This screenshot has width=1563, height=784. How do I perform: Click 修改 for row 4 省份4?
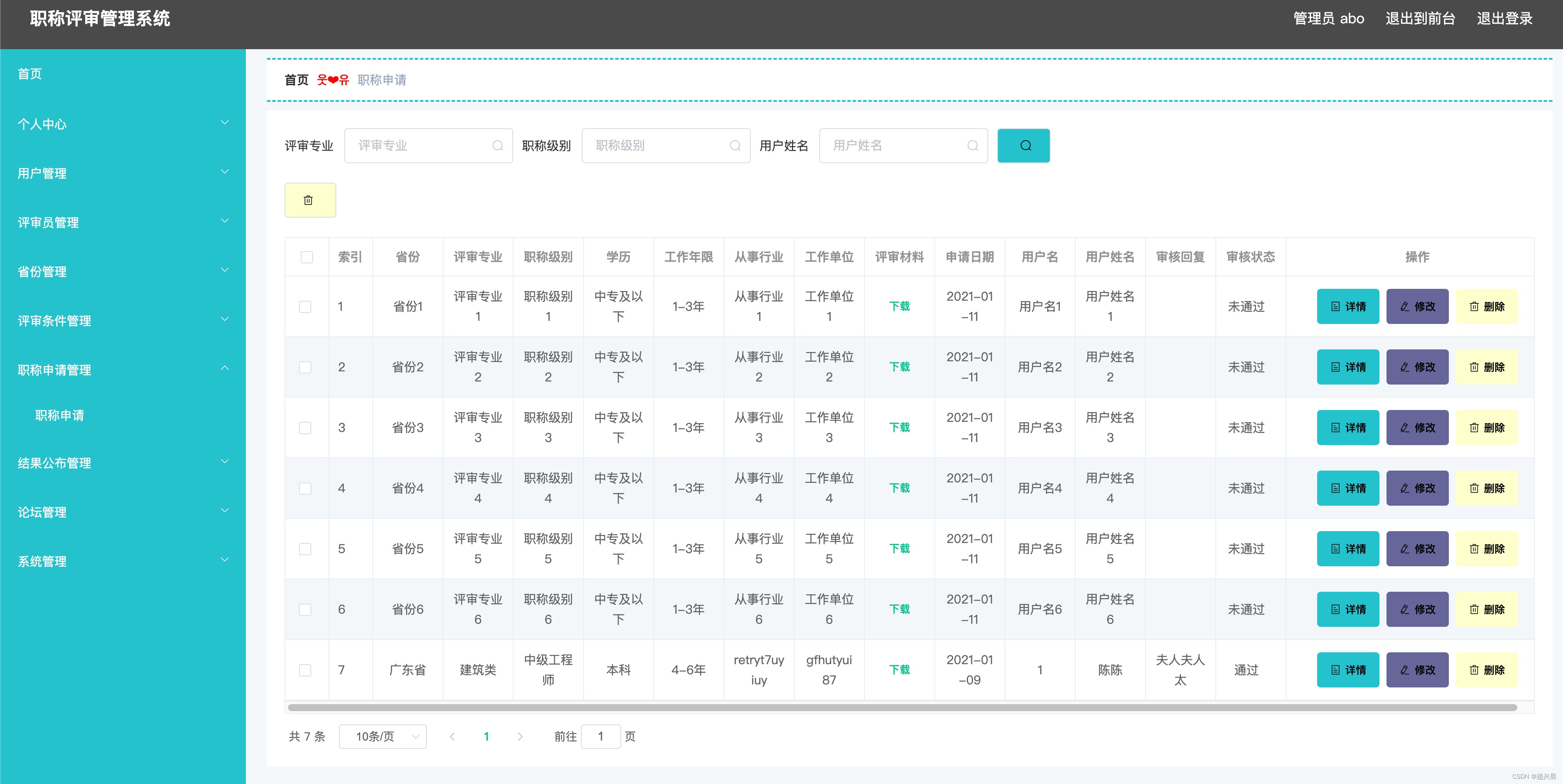pyautogui.click(x=1417, y=489)
